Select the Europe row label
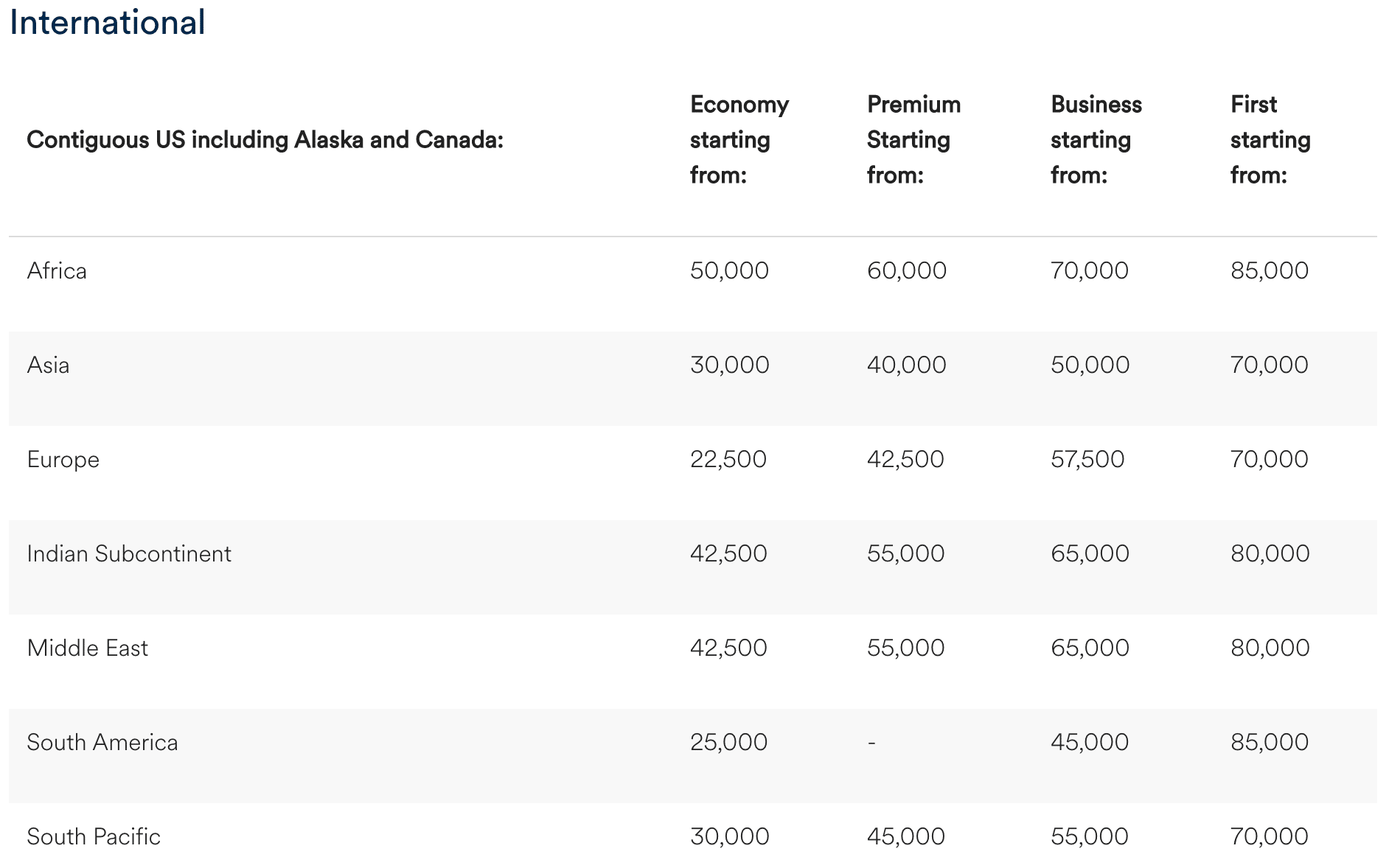Viewport: 1389px width, 868px height. tap(63, 460)
